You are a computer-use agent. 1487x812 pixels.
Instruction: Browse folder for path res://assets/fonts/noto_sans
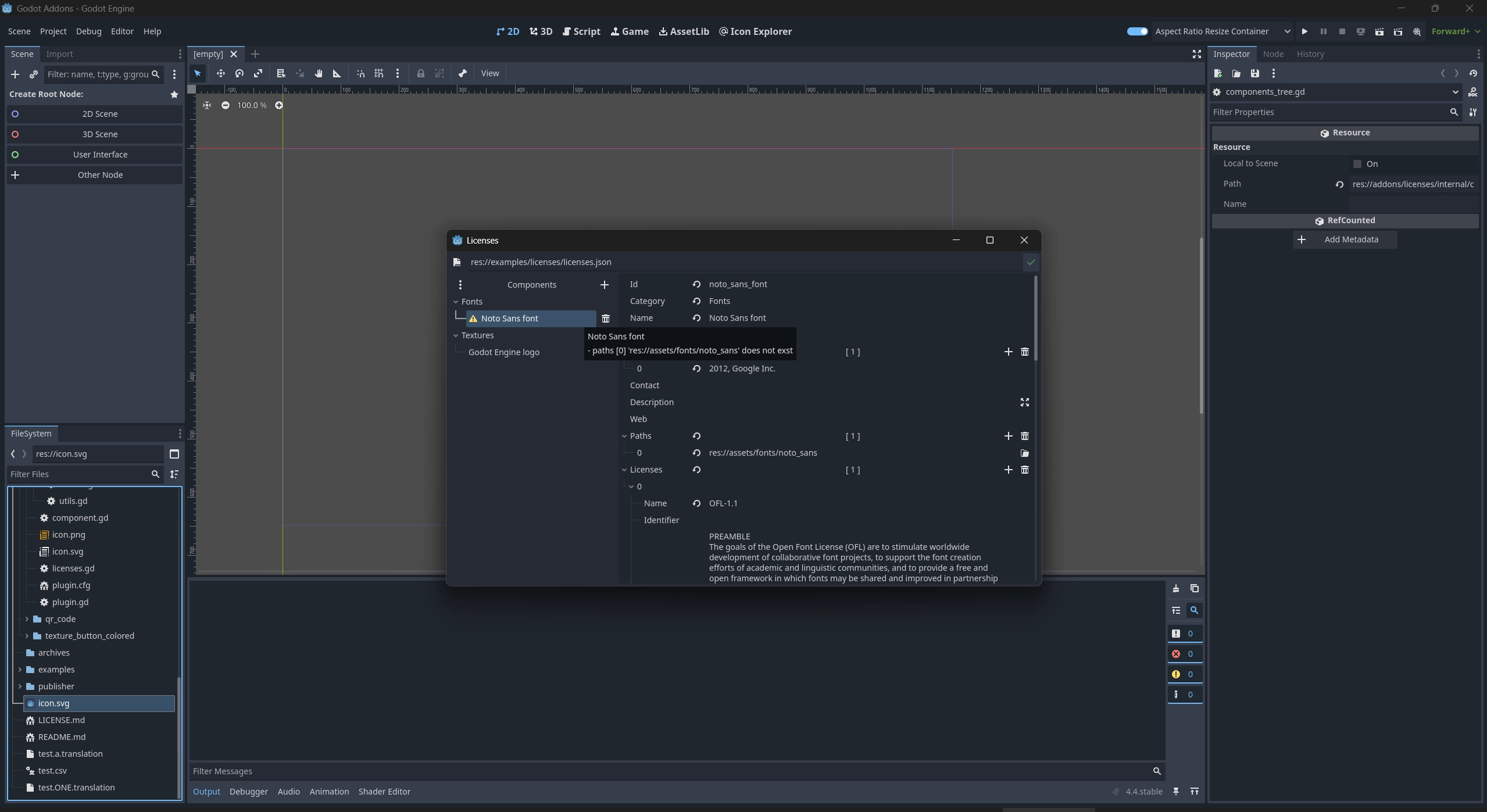[1025, 453]
